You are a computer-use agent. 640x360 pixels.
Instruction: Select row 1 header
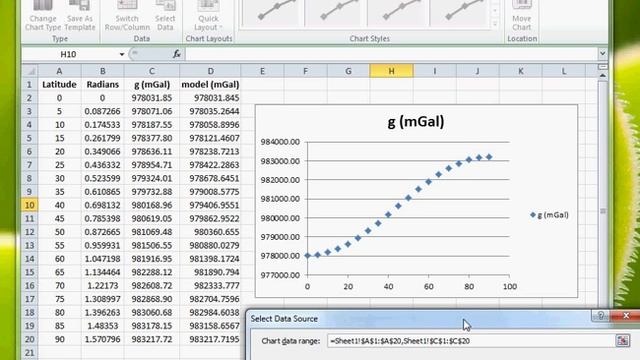[x=29, y=84]
